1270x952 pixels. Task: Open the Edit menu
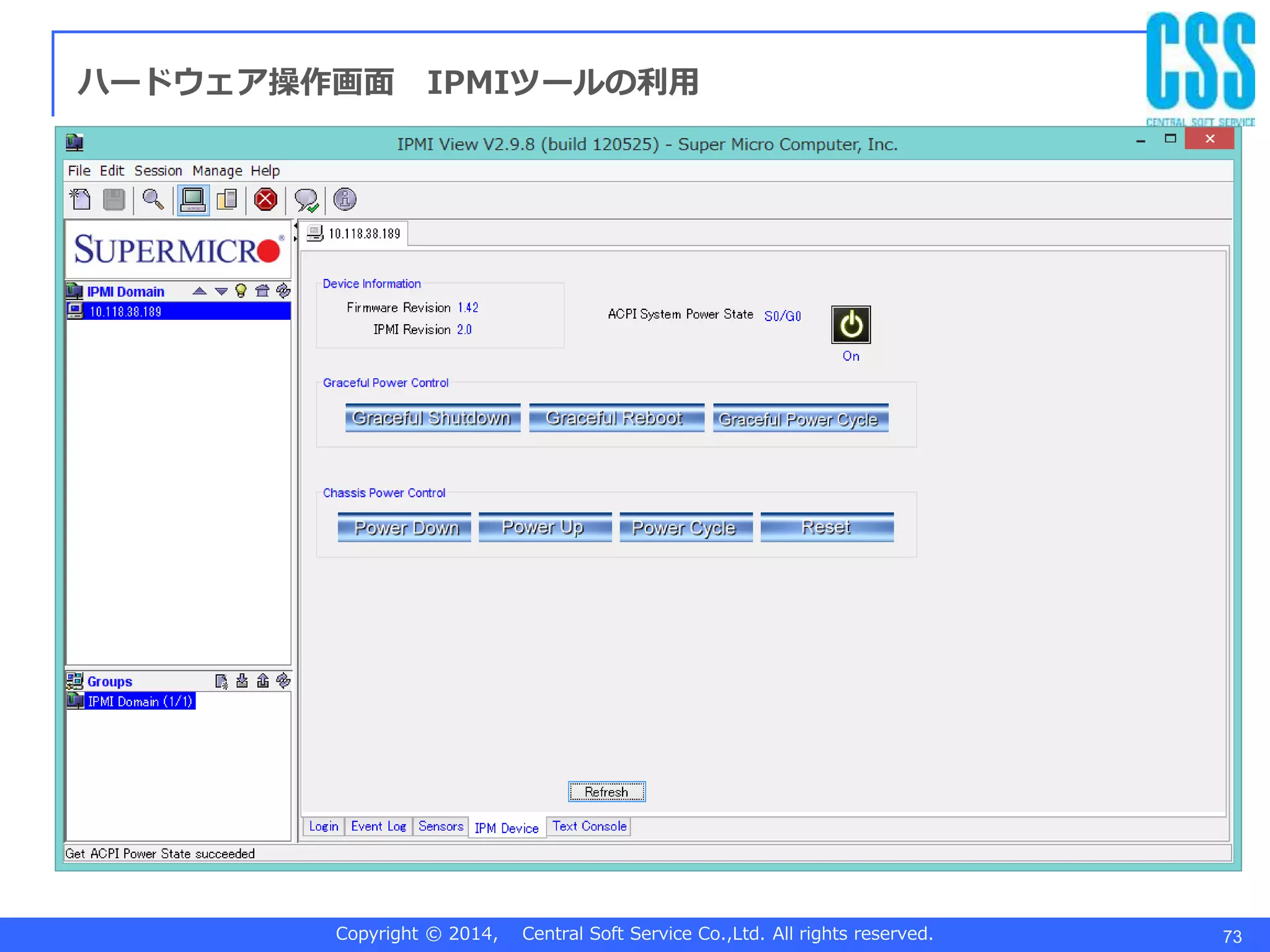pos(112,170)
